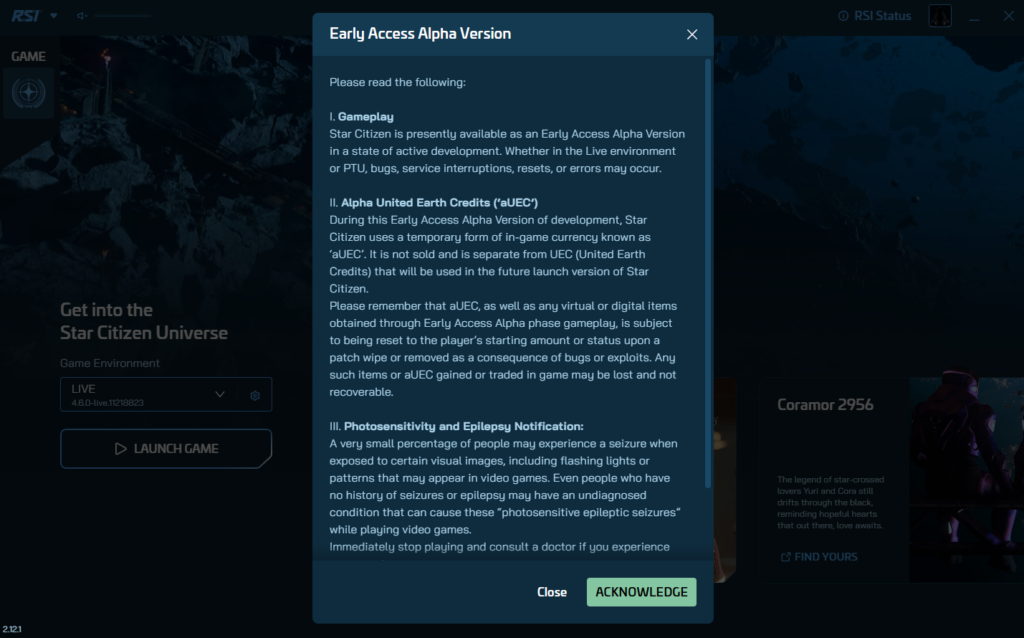The height and width of the screenshot is (638, 1024).
Task: Open the LIVE game environment dropdown
Action: (140, 394)
